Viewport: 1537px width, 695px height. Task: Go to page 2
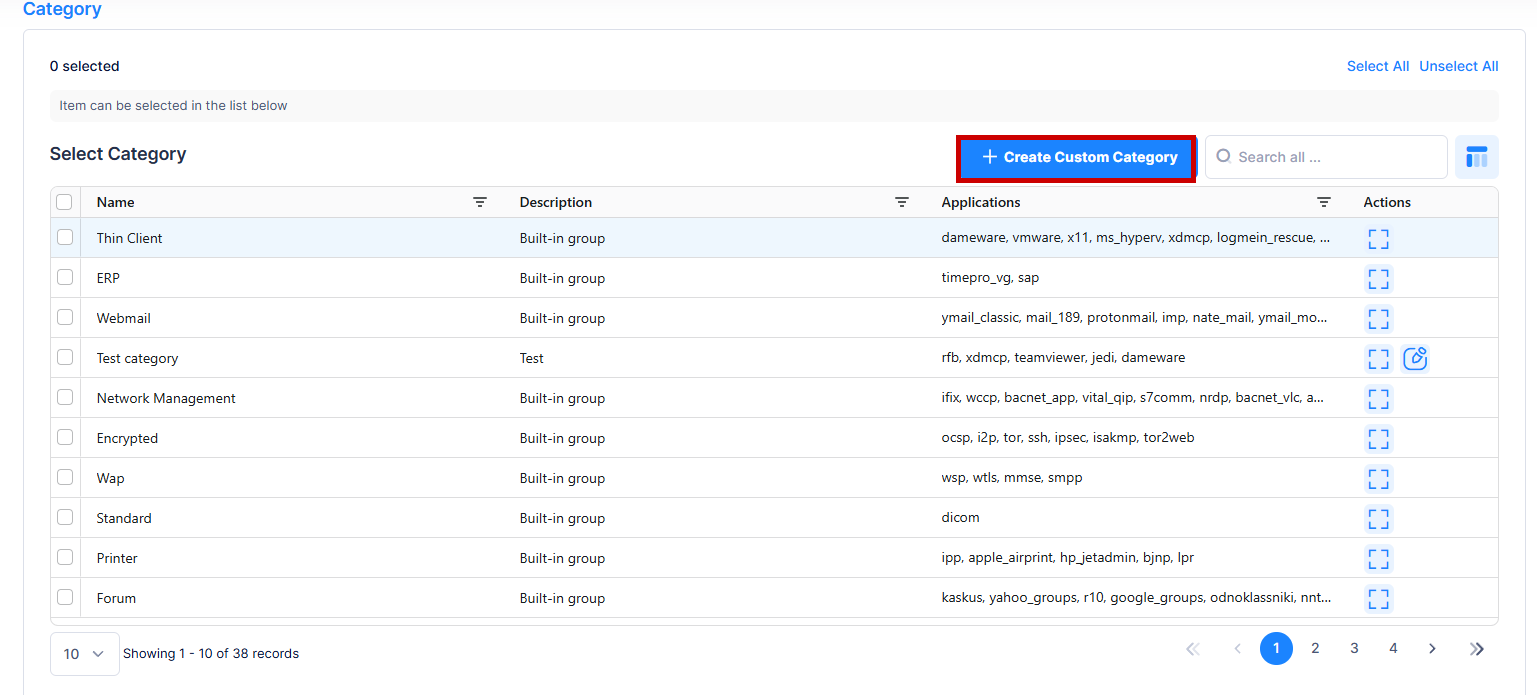pos(1315,649)
